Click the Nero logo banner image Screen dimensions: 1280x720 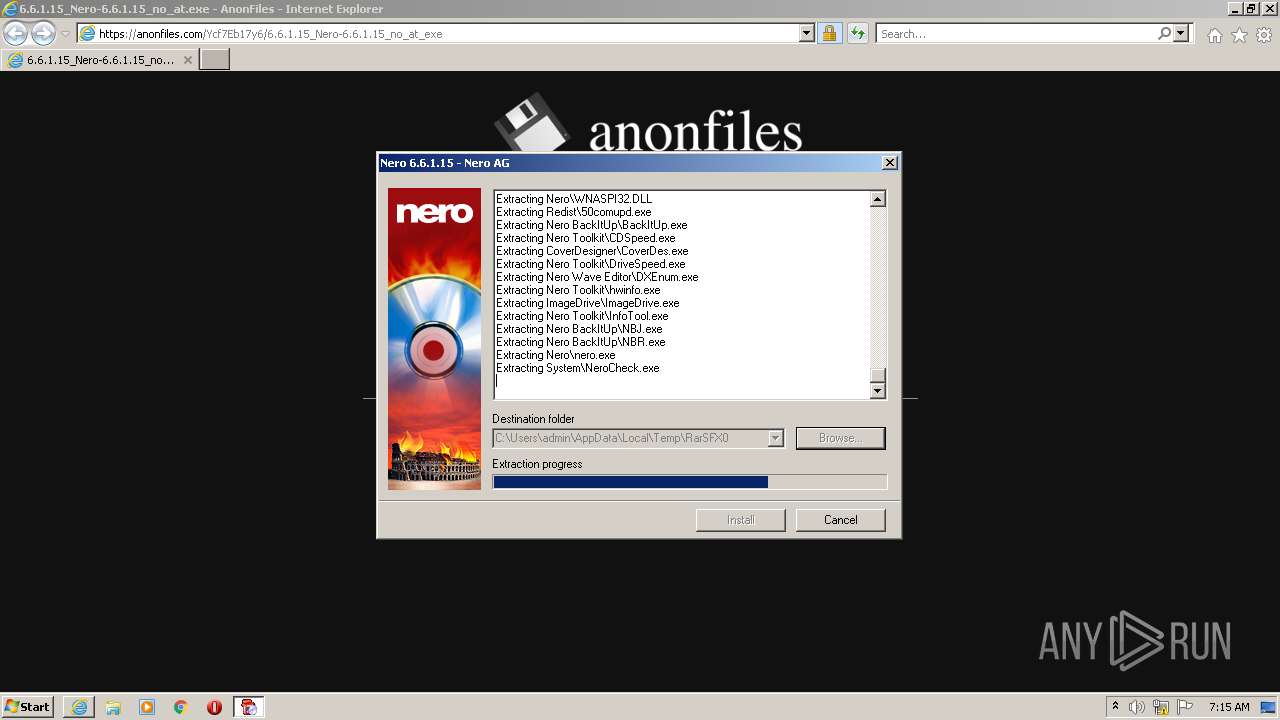click(434, 338)
